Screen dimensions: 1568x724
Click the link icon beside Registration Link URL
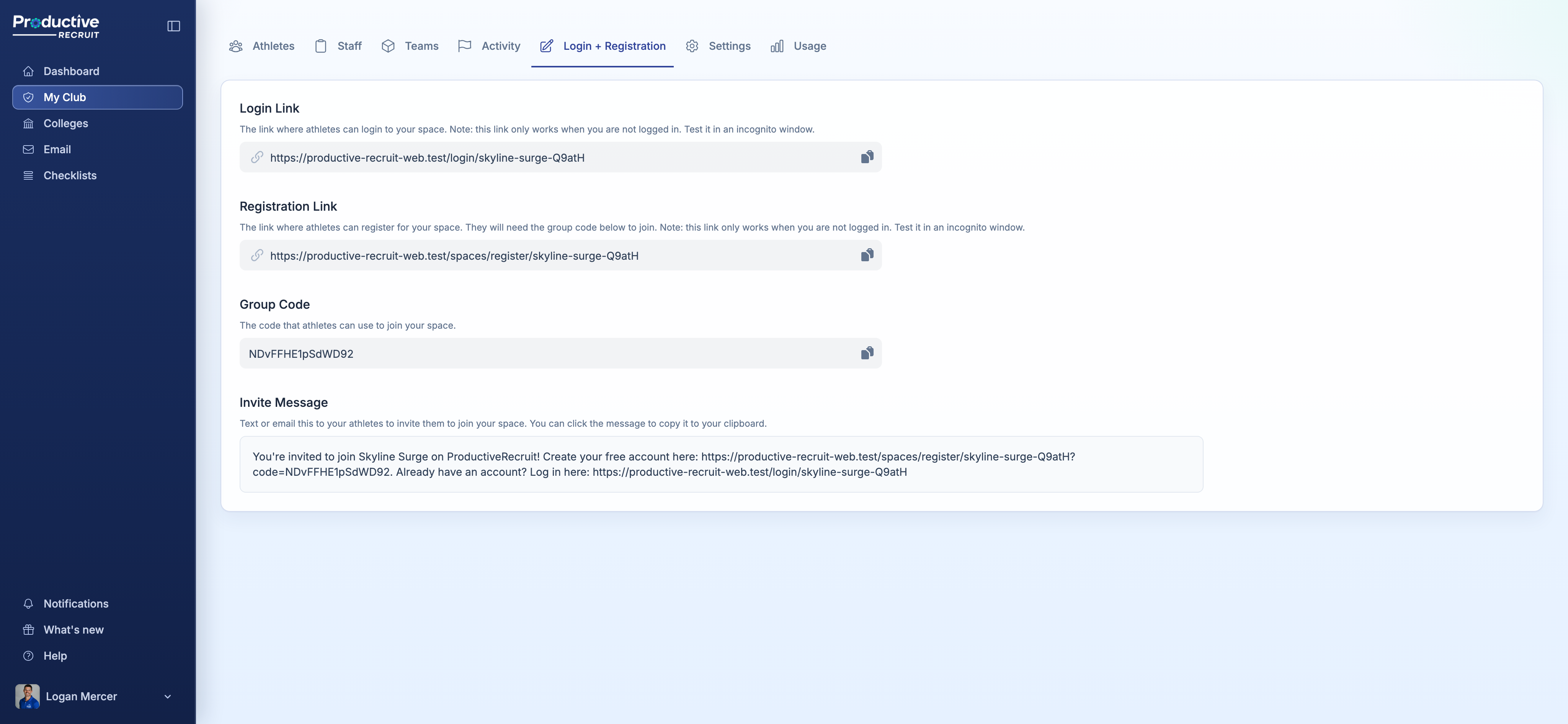[x=257, y=255]
